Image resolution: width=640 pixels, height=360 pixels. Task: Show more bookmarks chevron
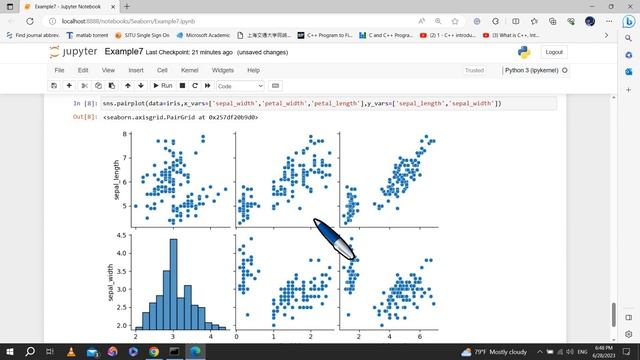(606, 36)
